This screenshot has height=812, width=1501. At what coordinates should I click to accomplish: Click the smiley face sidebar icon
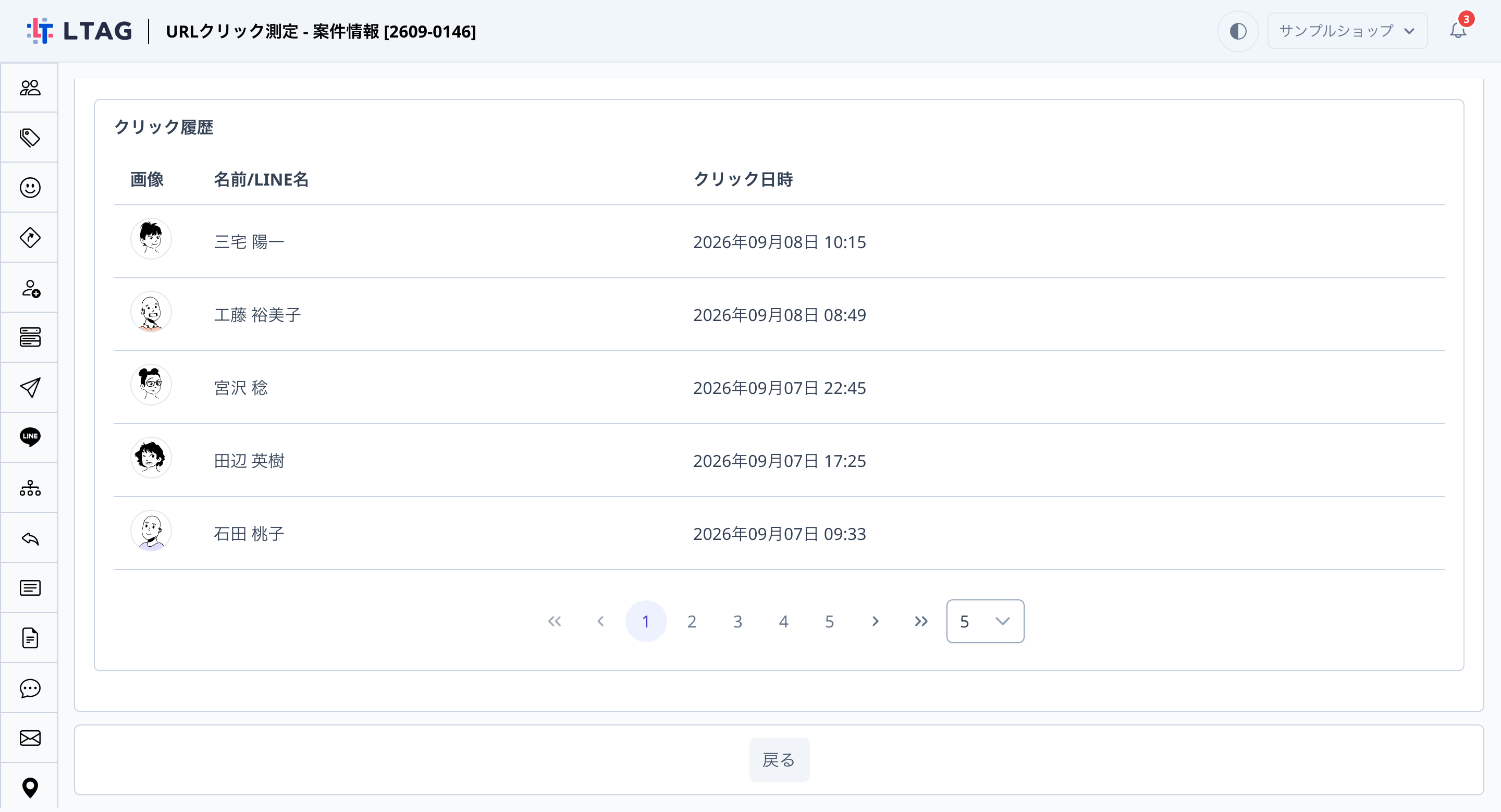click(x=30, y=188)
